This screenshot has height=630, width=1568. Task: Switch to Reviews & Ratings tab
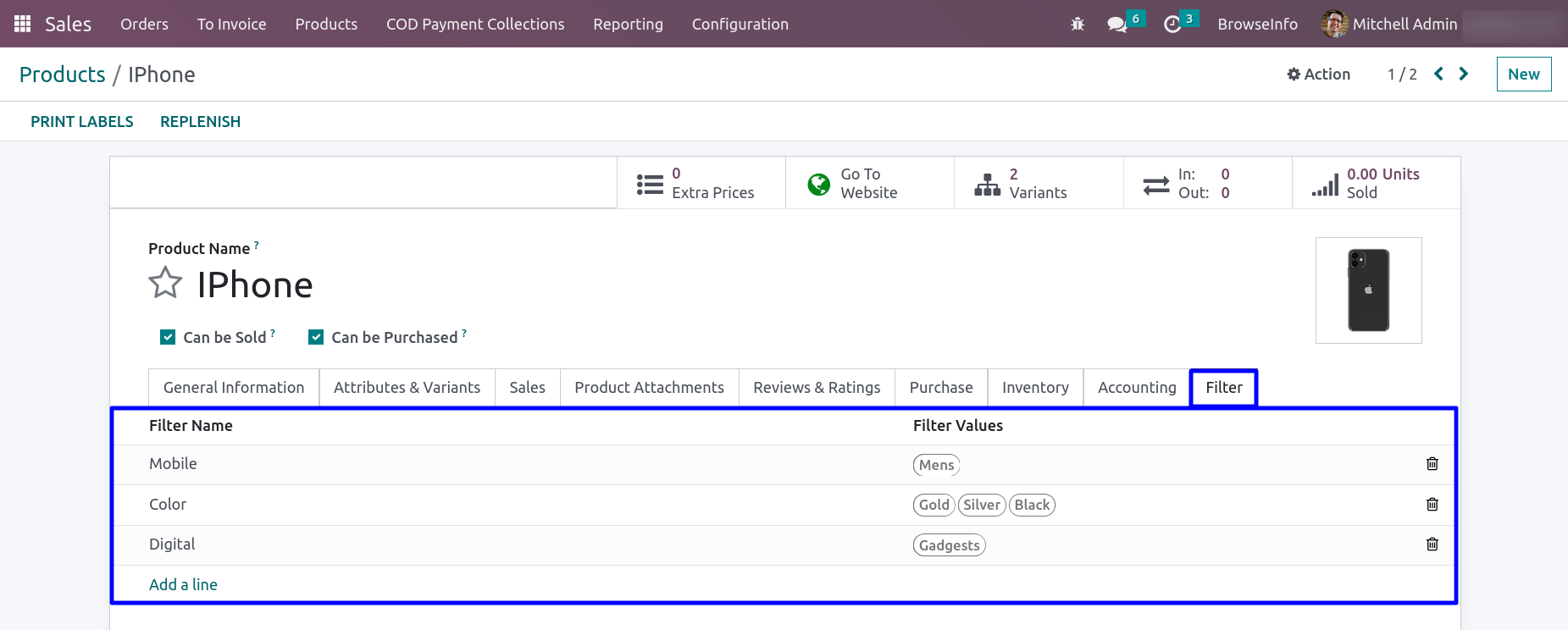[817, 387]
